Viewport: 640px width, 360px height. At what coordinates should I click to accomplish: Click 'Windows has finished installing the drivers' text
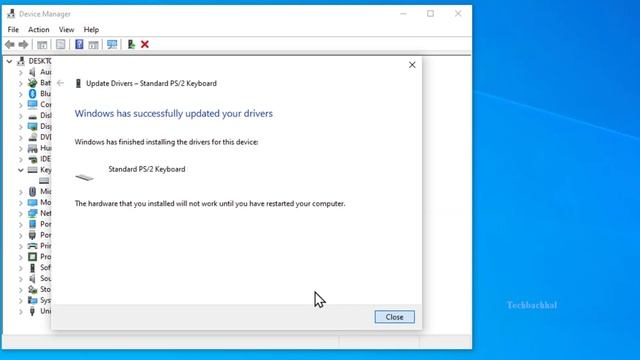tap(166, 142)
